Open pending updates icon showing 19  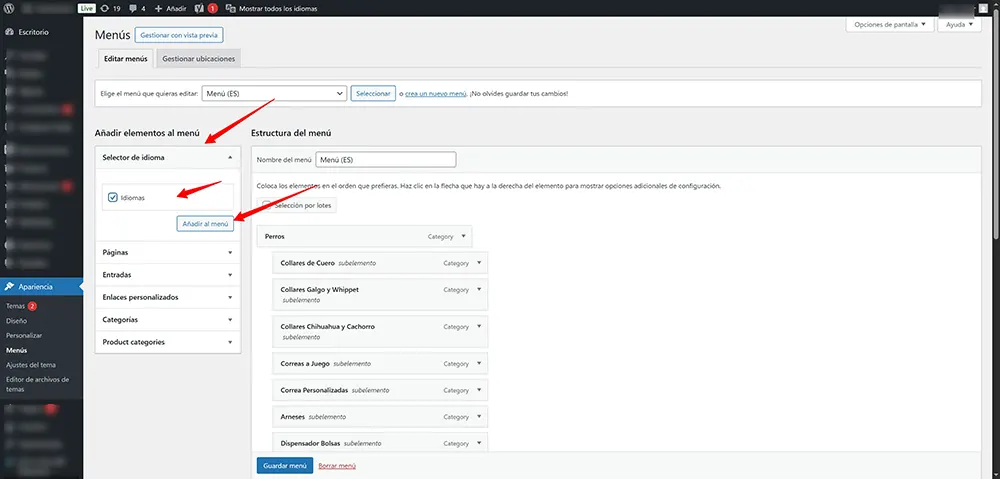click(105, 8)
